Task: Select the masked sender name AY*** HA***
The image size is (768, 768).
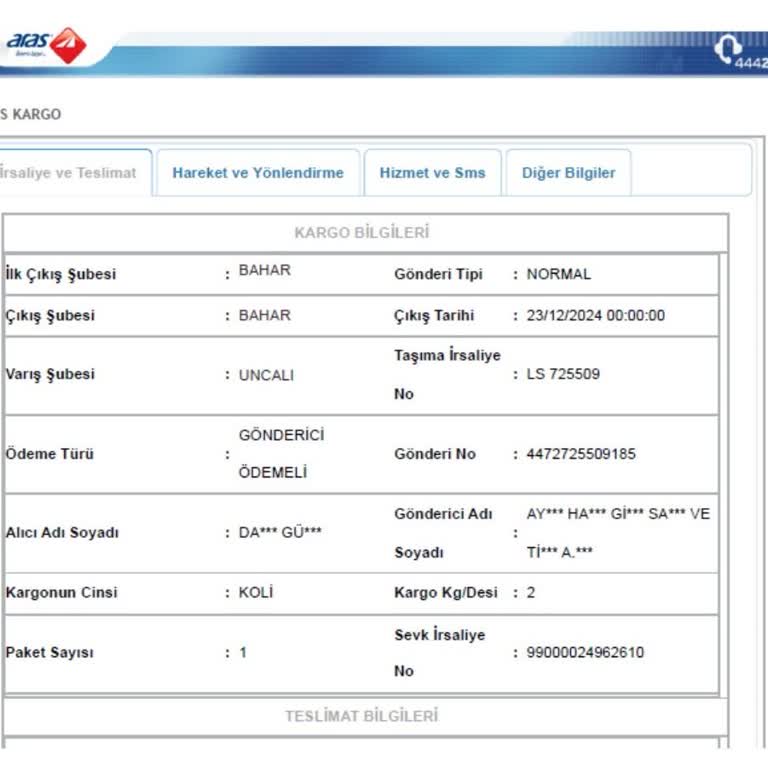Action: (618, 533)
